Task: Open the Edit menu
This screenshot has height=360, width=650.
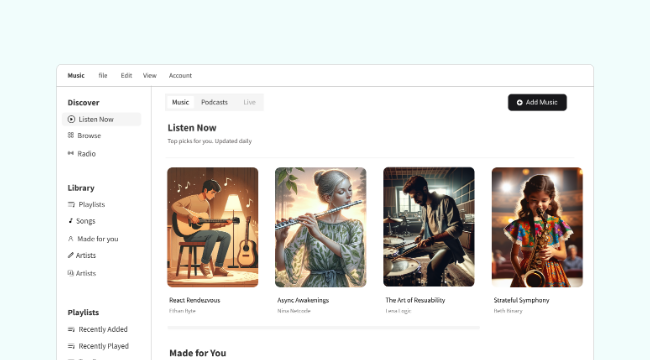Action: pyautogui.click(x=126, y=75)
